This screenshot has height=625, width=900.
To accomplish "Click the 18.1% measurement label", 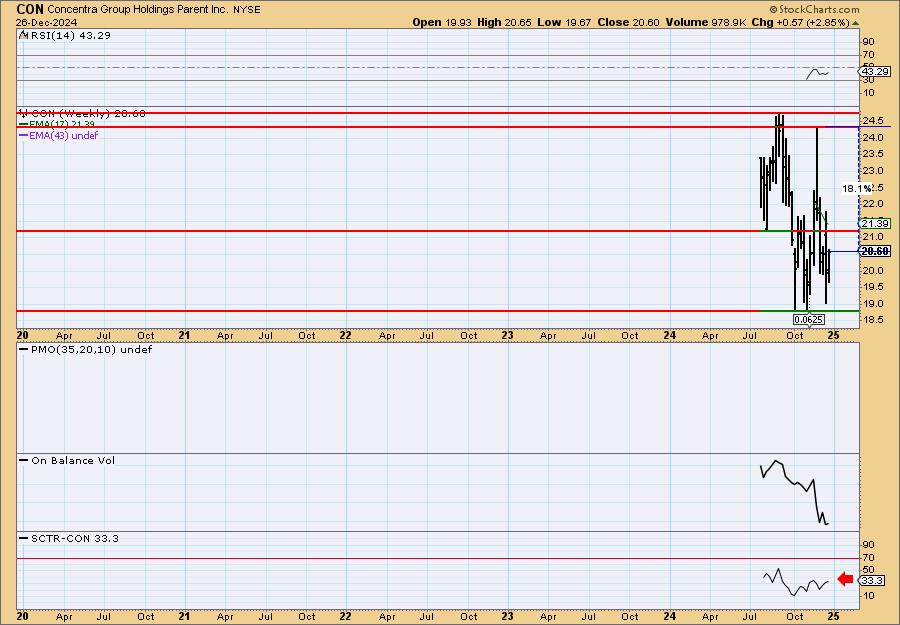I will click(856, 188).
